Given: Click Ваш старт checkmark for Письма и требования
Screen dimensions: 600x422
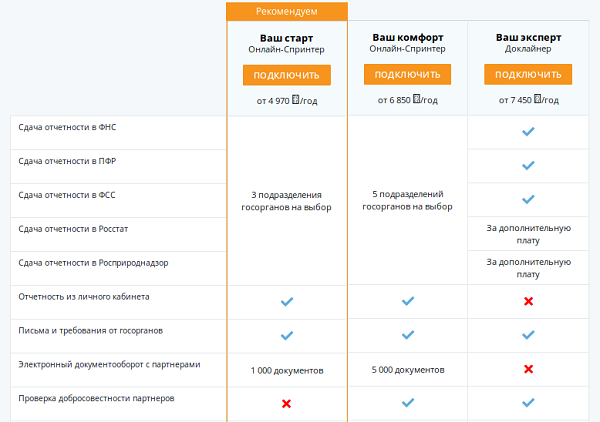Looking at the screenshot, I should click(286, 335).
